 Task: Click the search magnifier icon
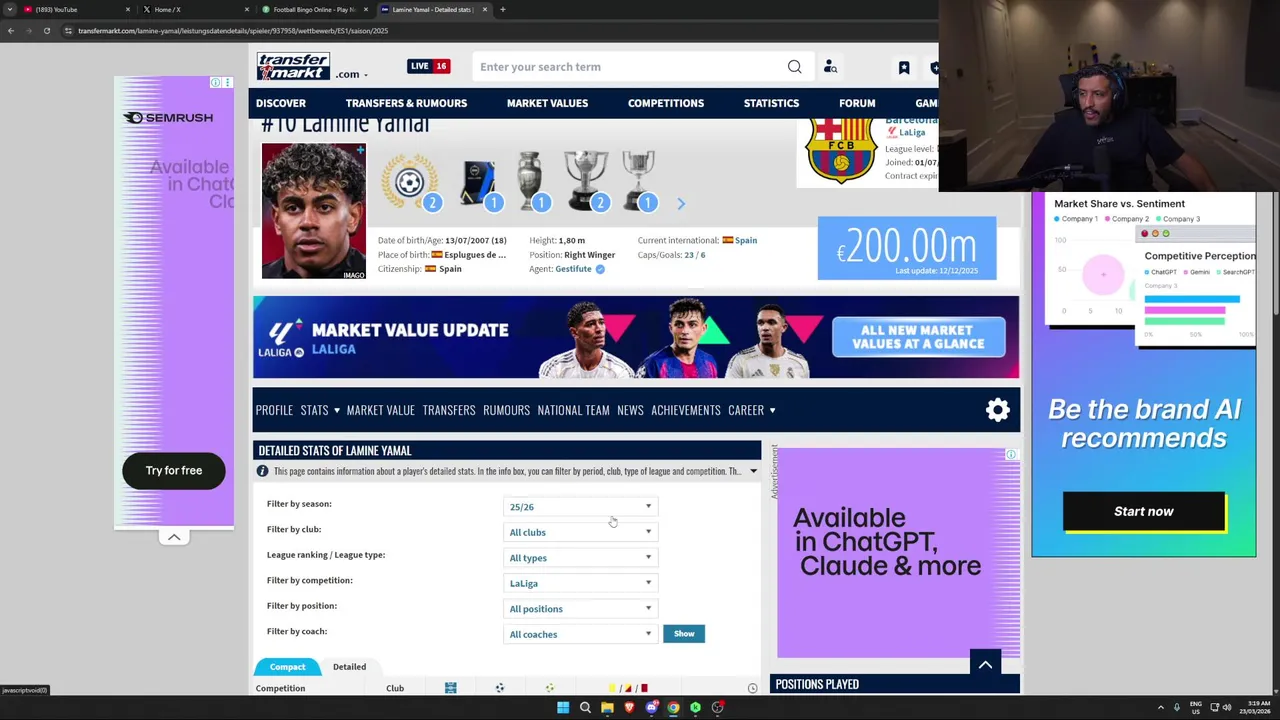coord(794,67)
